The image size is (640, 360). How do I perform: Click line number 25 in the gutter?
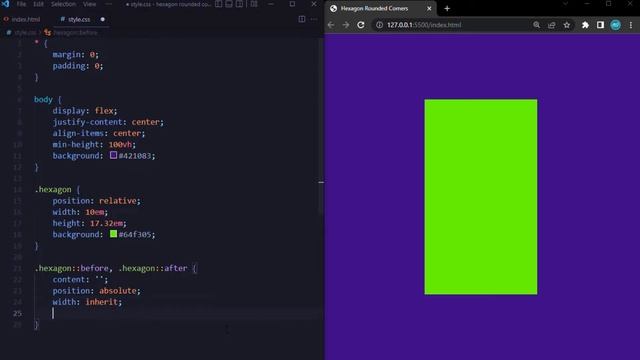[17, 313]
